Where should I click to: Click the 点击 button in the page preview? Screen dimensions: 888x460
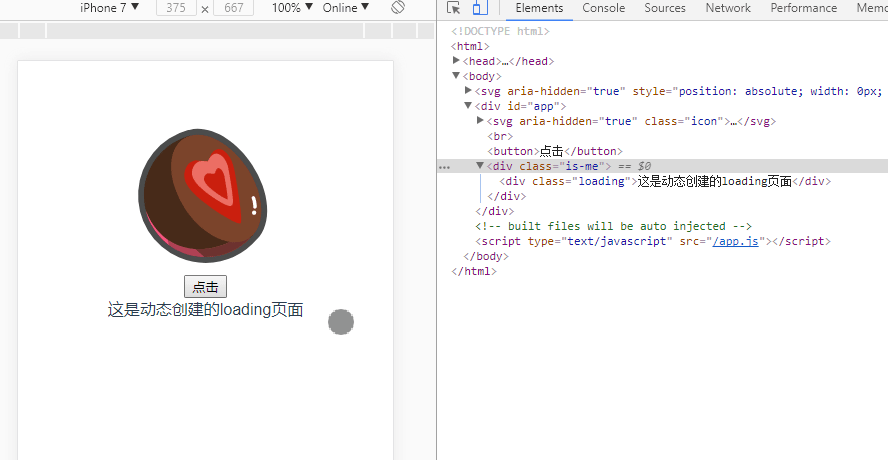pyautogui.click(x=206, y=287)
